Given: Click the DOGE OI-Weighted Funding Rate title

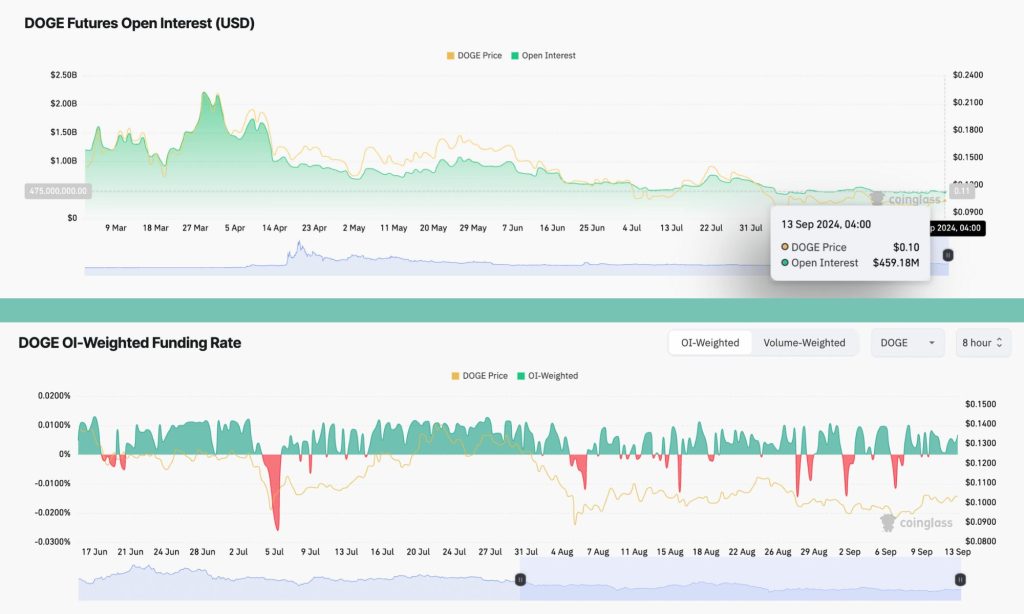Looking at the screenshot, I should [129, 343].
